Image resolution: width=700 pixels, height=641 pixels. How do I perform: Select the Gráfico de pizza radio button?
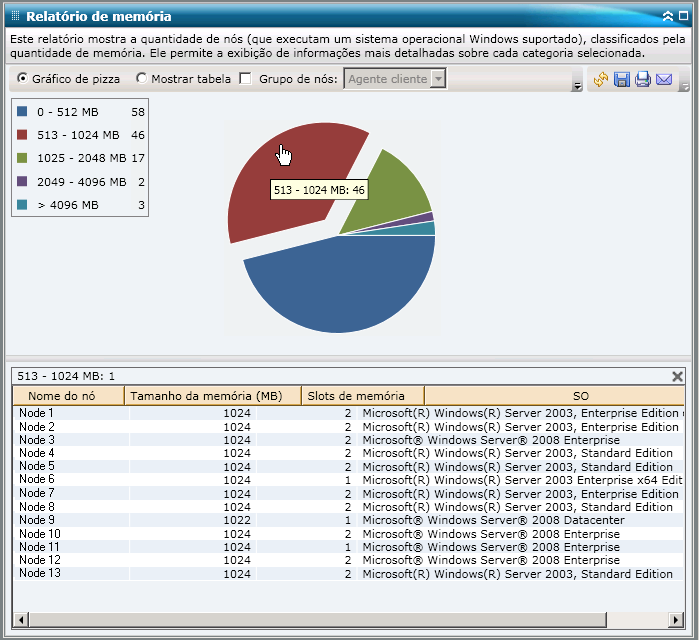(x=23, y=79)
